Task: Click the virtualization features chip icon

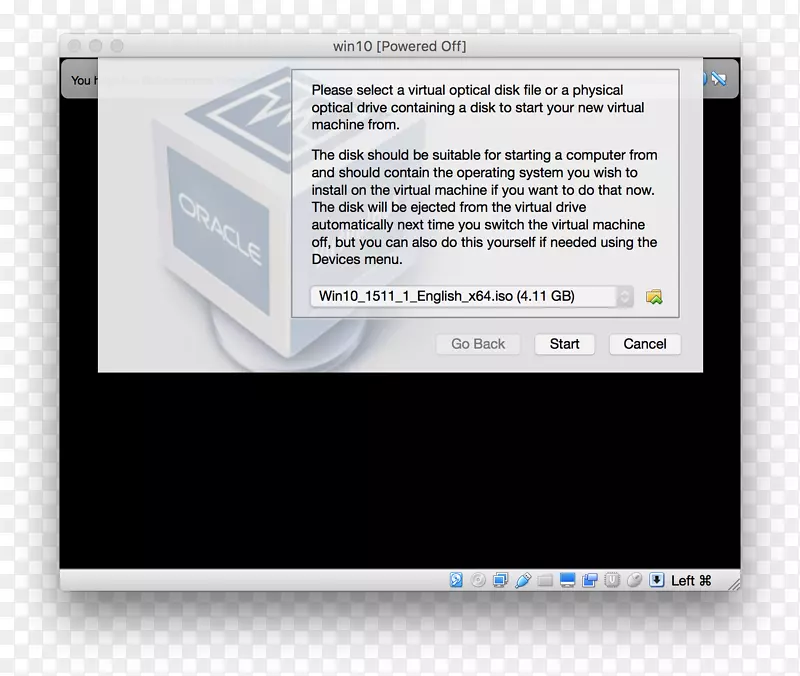Action: [x=611, y=579]
